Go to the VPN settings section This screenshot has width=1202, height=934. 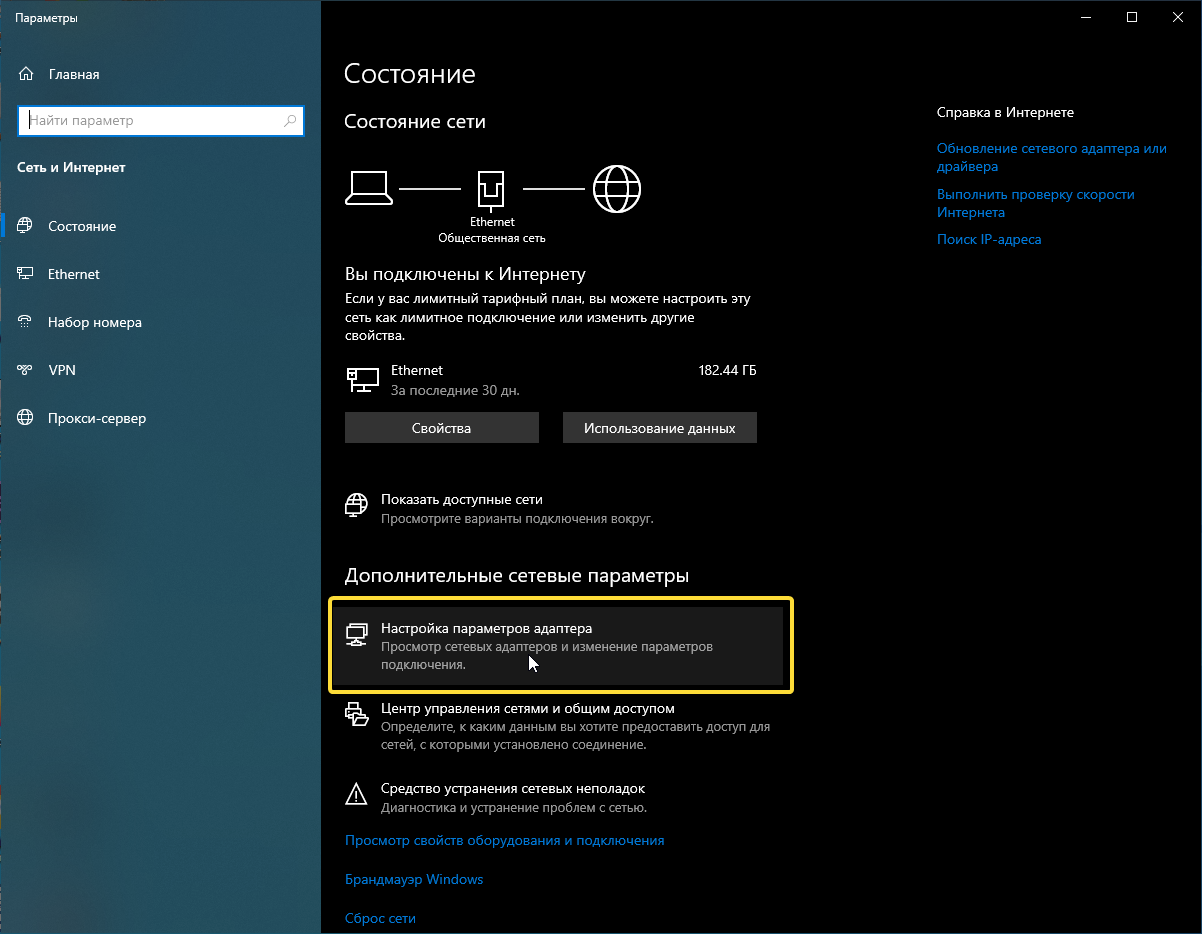(x=160, y=370)
